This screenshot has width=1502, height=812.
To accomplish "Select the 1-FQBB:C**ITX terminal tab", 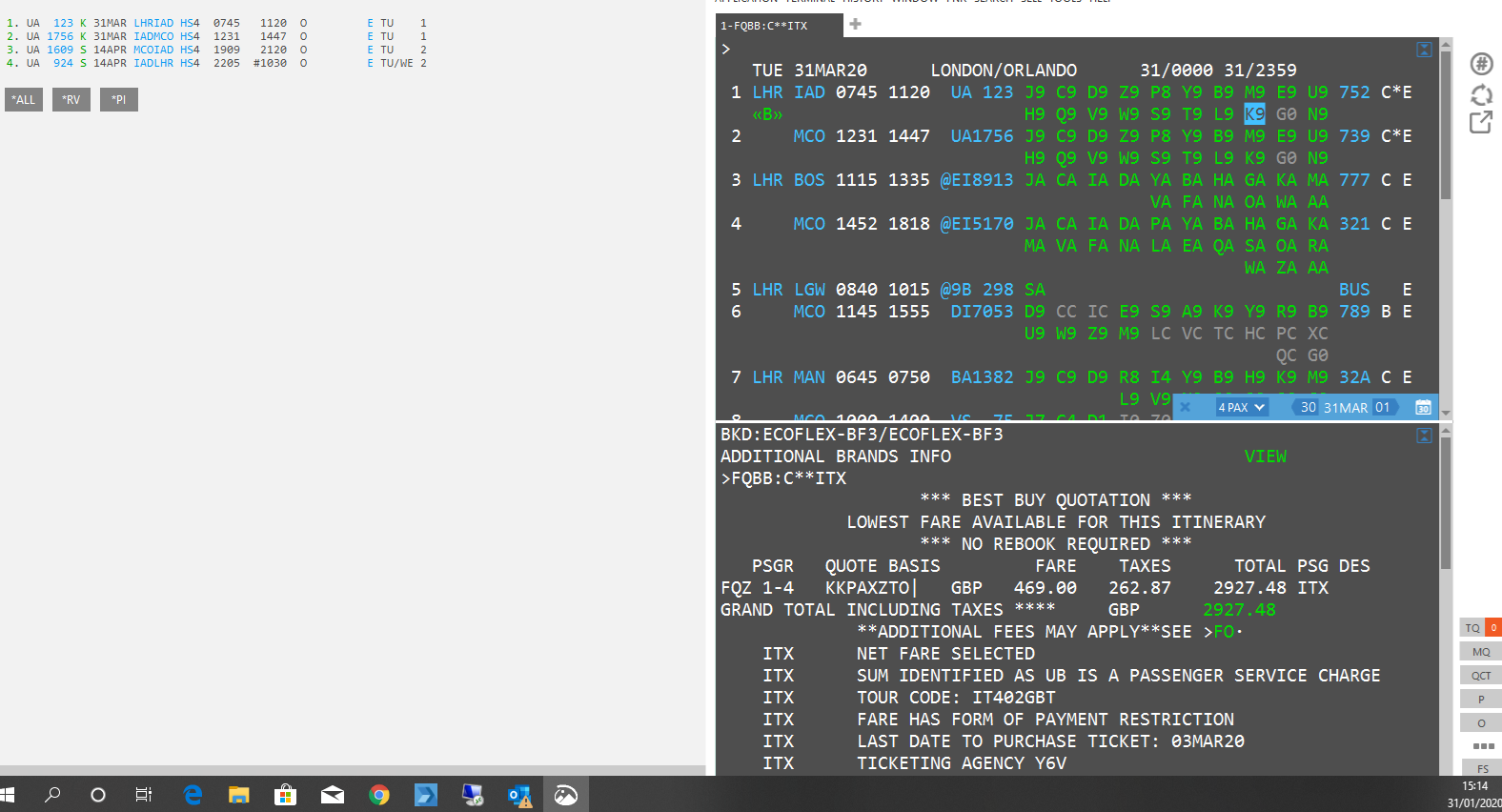I will 780,26.
